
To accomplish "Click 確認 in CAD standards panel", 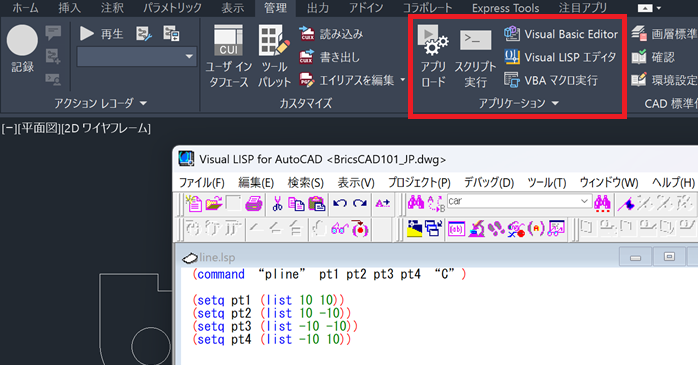I will tap(653, 57).
